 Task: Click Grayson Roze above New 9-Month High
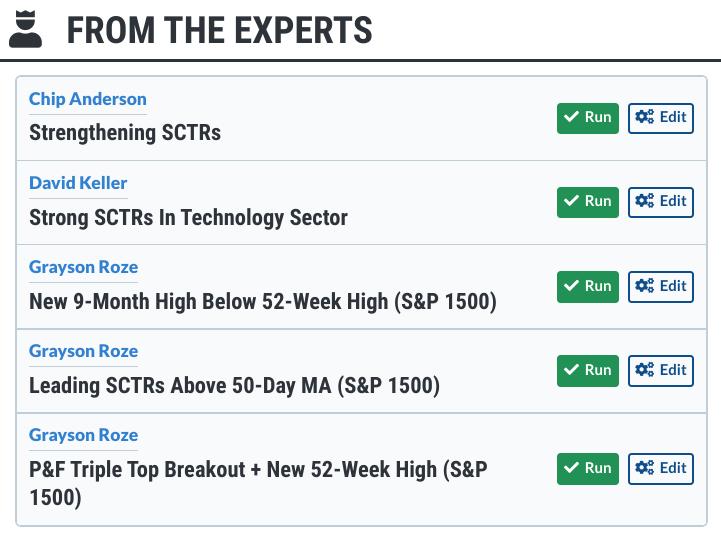pyautogui.click(x=84, y=267)
